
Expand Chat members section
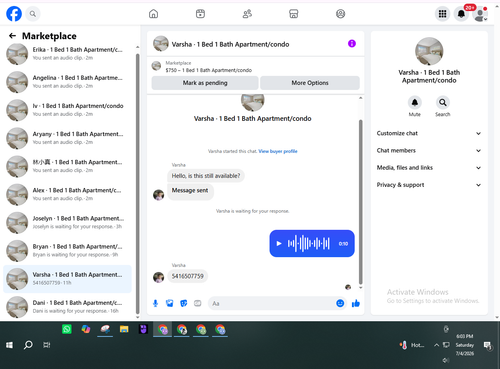pyautogui.click(x=429, y=150)
